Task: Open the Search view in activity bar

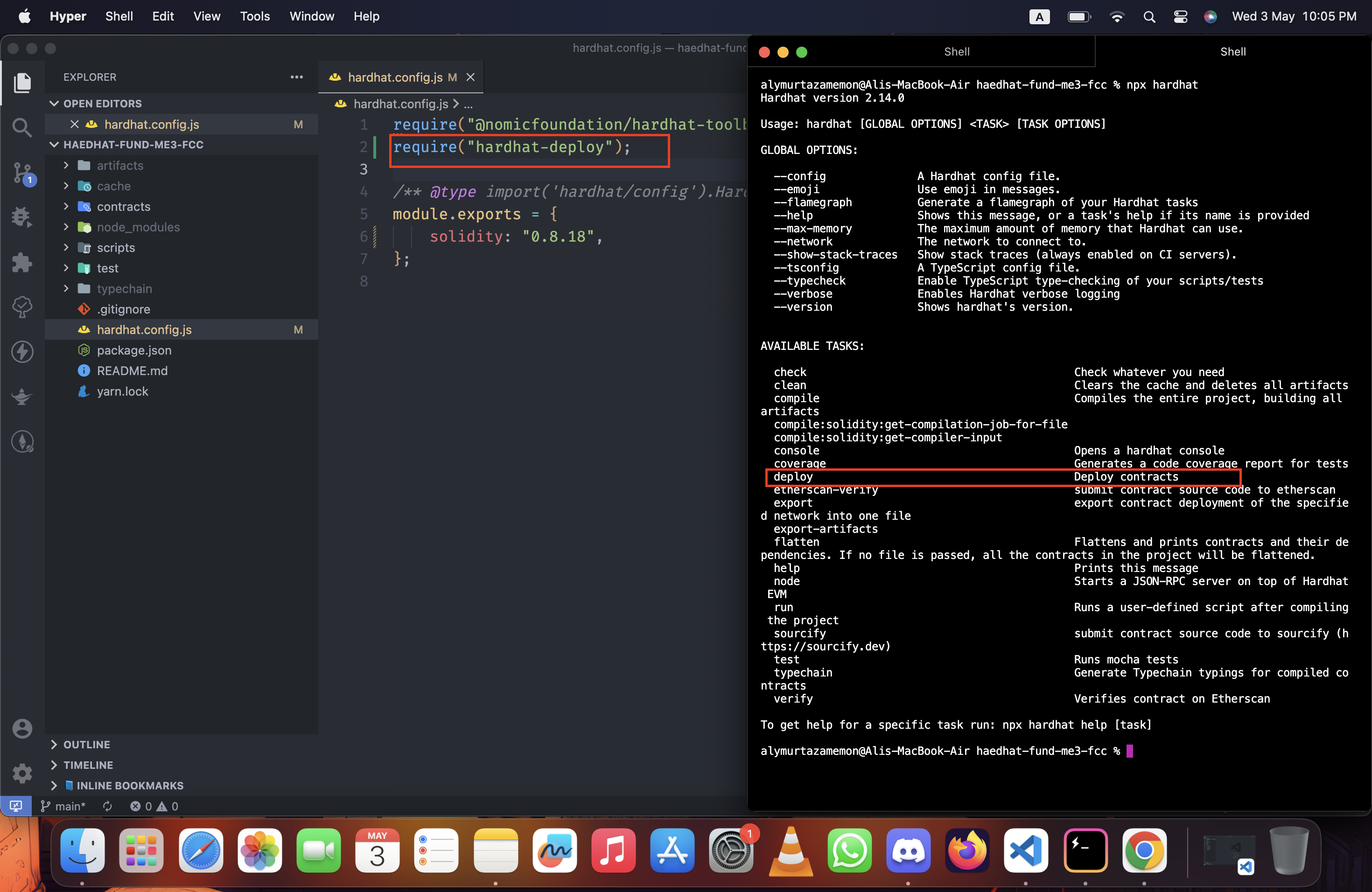Action: (x=22, y=127)
